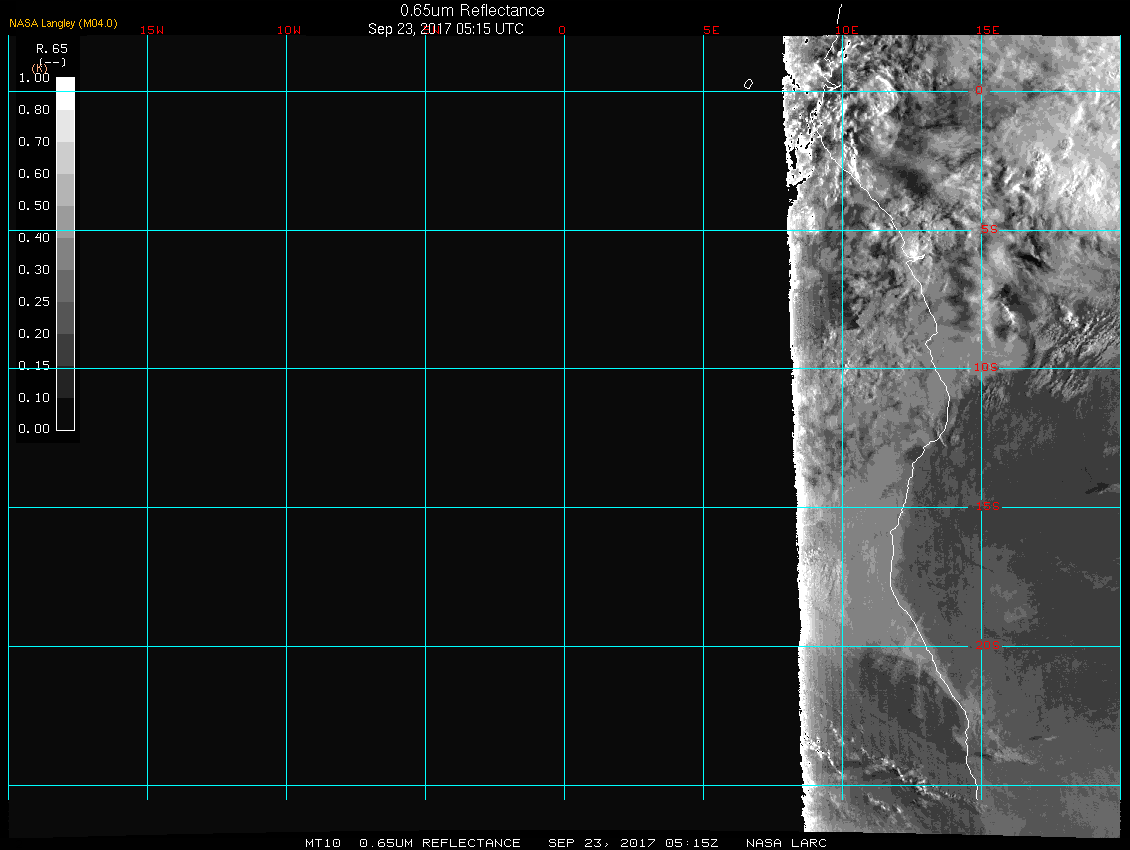Click the '5E' longitude label
Image resolution: width=1130 pixels, height=850 pixels.
click(711, 30)
